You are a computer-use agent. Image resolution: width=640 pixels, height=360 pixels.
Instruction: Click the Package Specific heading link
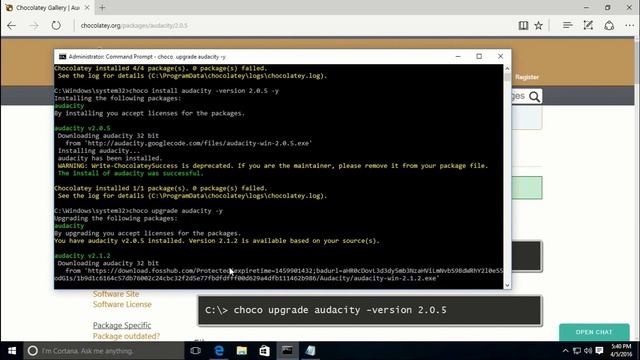point(122,325)
